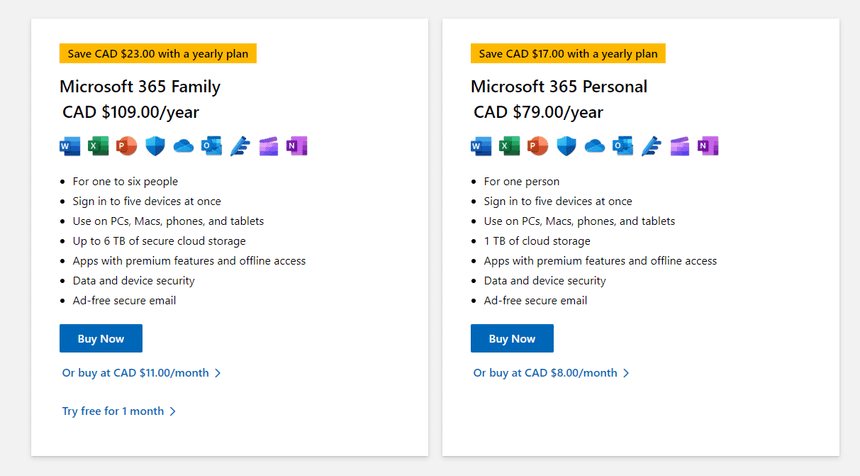Click the Clipchamp icon in Family plan
Screen dimensions: 860x476
pyautogui.click(x=268, y=146)
